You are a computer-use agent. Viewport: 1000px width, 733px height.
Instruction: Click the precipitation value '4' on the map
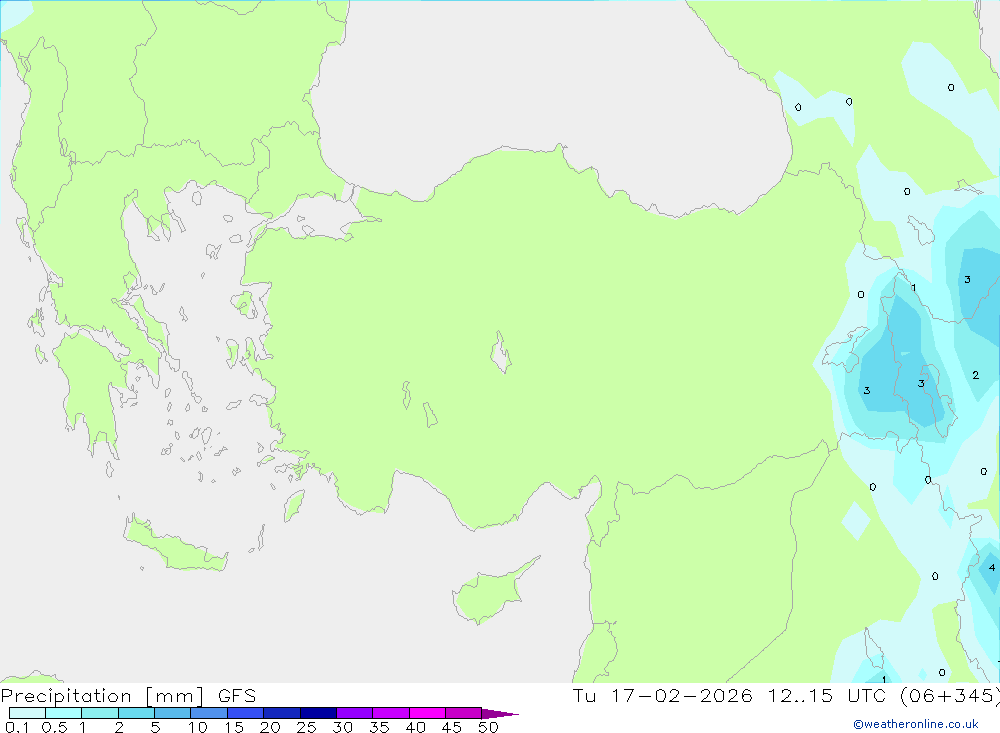[992, 568]
